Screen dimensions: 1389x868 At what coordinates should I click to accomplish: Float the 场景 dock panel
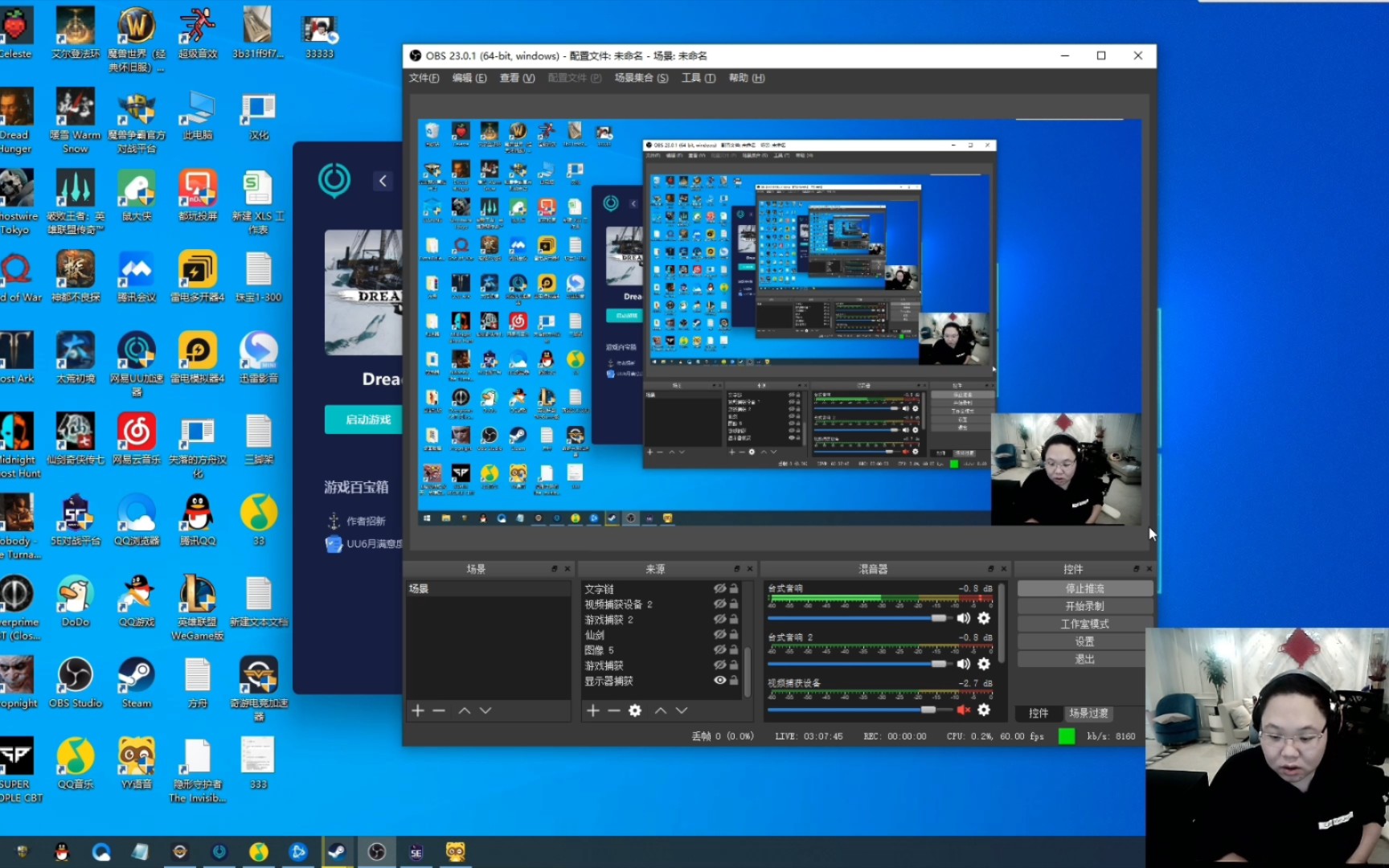(x=555, y=568)
